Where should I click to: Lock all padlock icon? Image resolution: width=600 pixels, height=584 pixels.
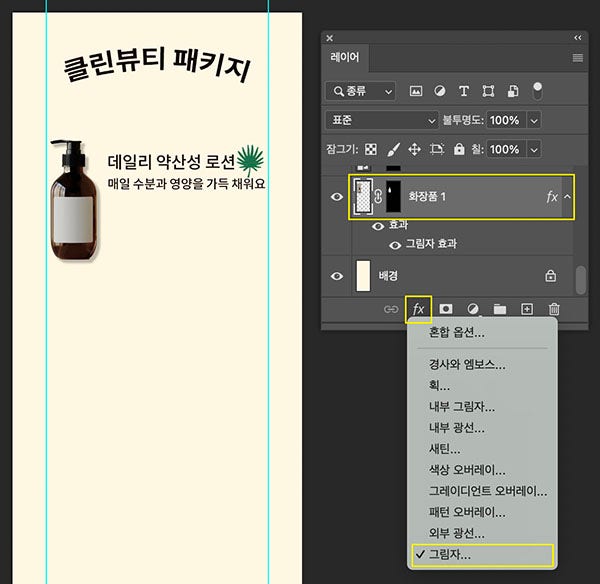pyautogui.click(x=459, y=149)
